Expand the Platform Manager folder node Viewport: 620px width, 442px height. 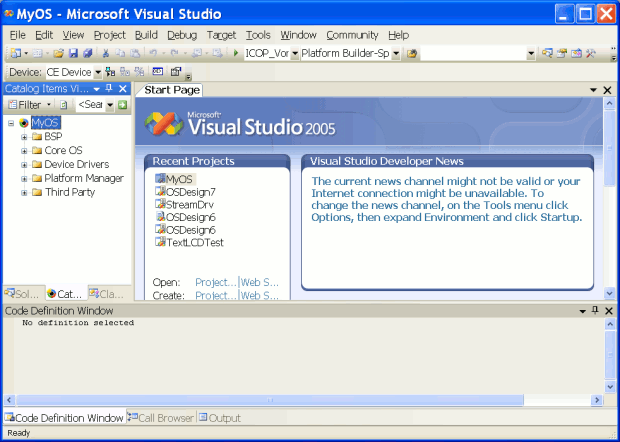[x=24, y=179]
